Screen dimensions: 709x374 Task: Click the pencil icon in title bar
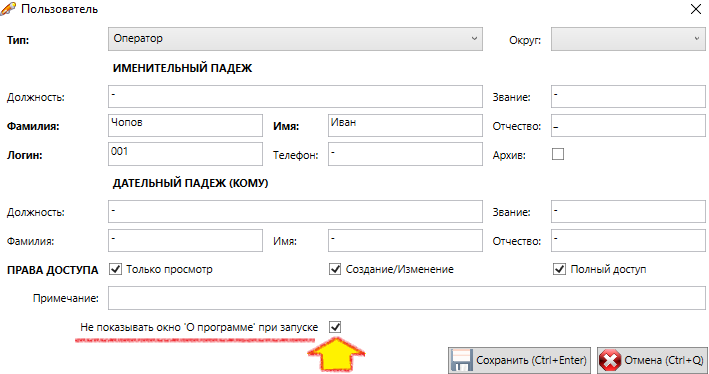click(8, 9)
